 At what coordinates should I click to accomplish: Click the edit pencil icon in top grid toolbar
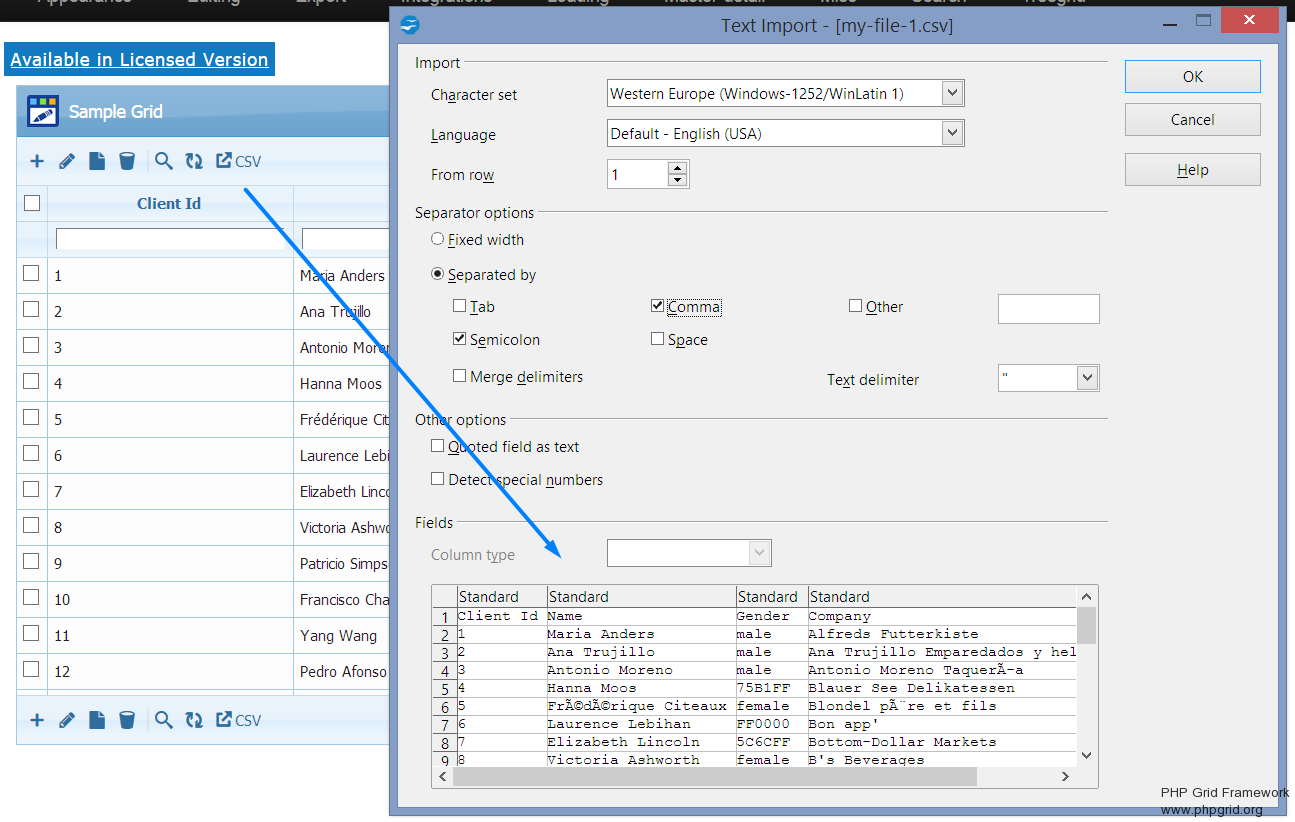point(67,161)
